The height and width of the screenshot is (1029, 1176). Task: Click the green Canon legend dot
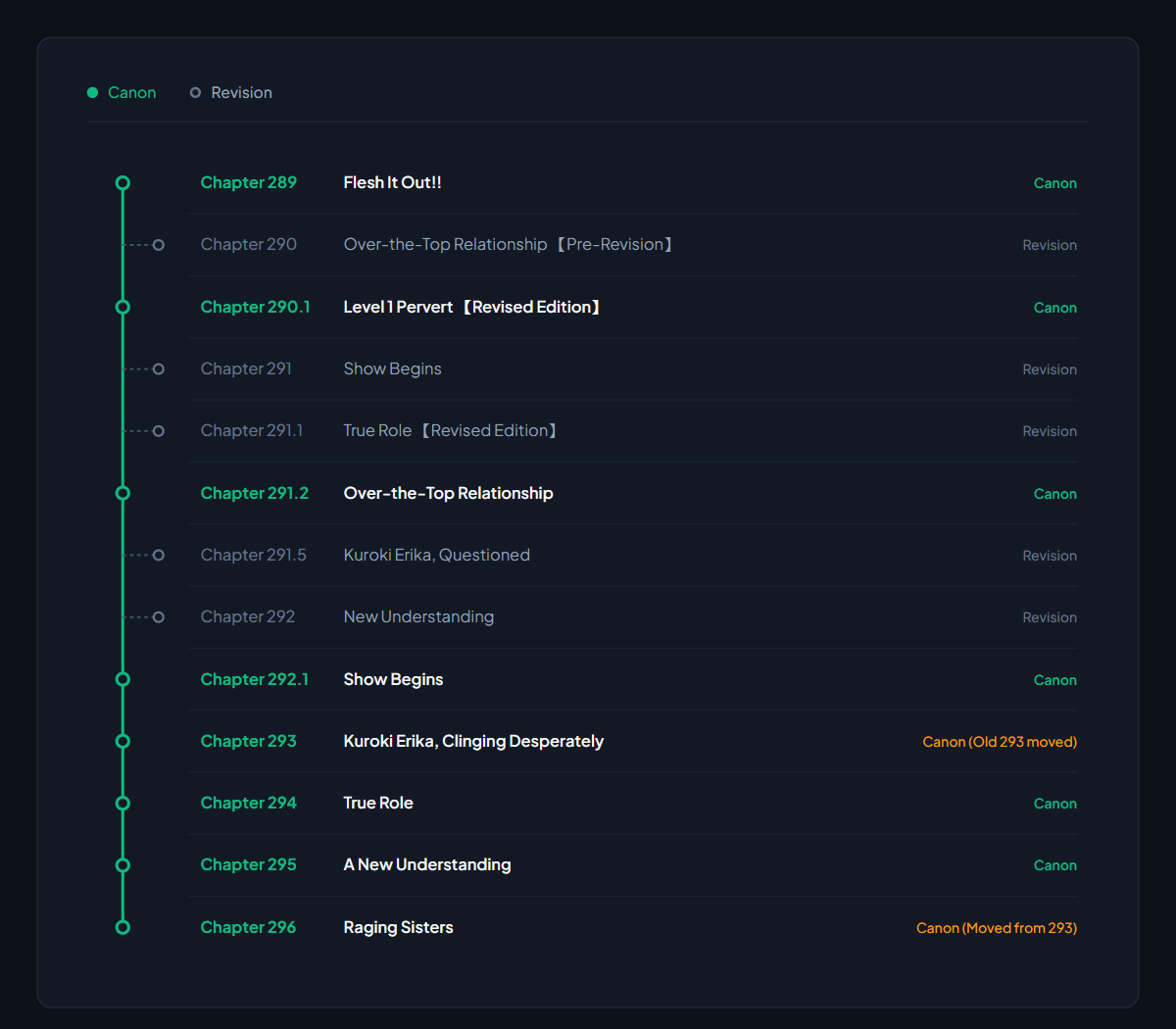(92, 92)
